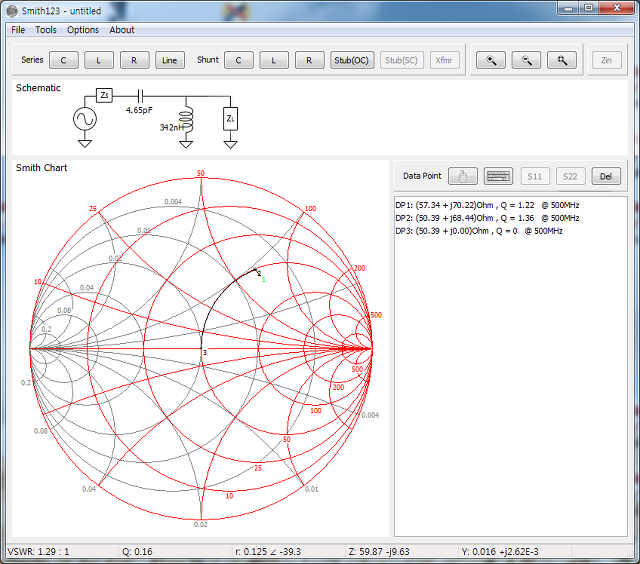The height and width of the screenshot is (564, 640).
Task: Click the VSWR readout in status bar
Action: tap(38, 552)
